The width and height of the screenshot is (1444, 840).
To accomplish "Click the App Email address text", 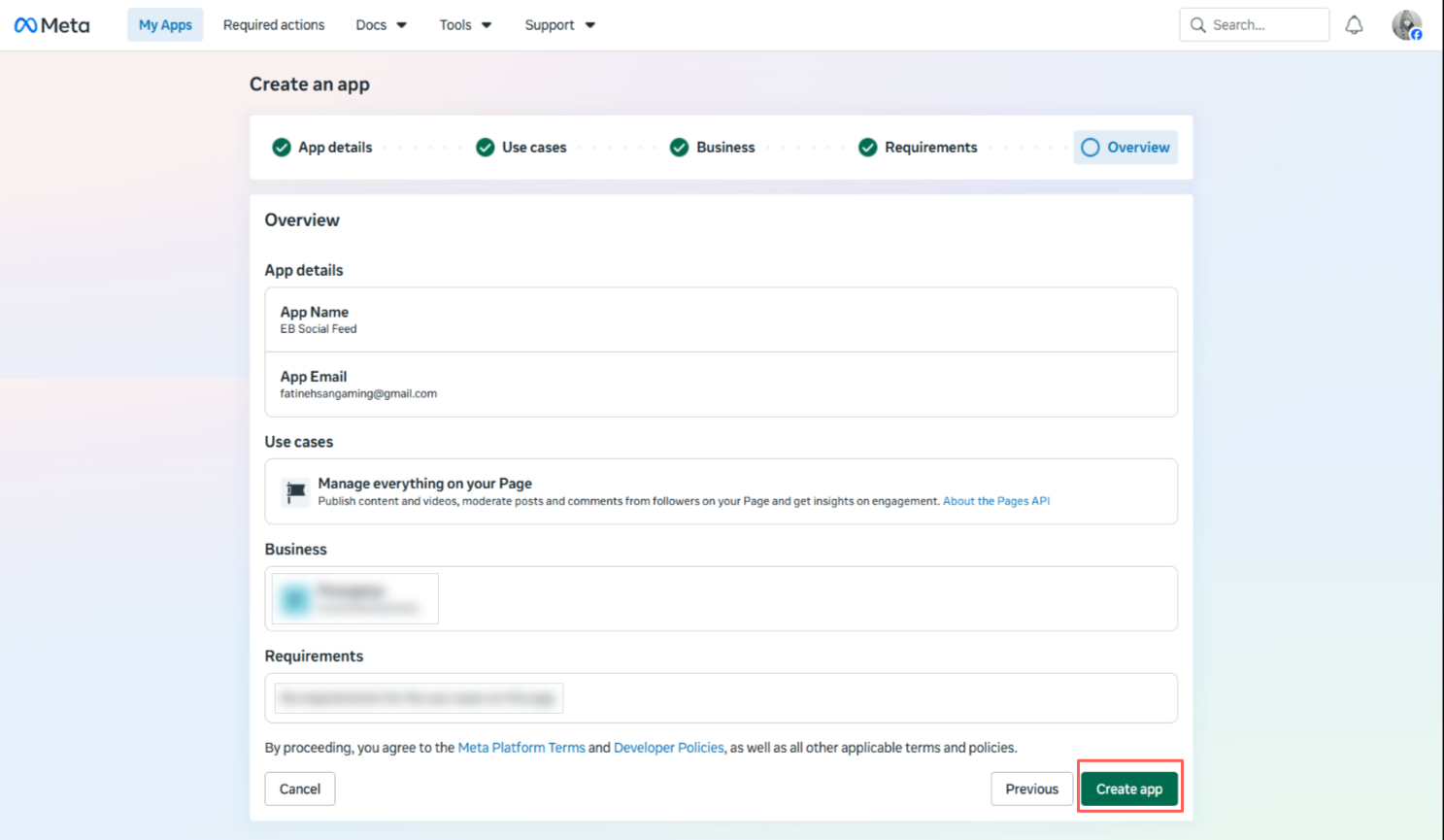I will (358, 393).
